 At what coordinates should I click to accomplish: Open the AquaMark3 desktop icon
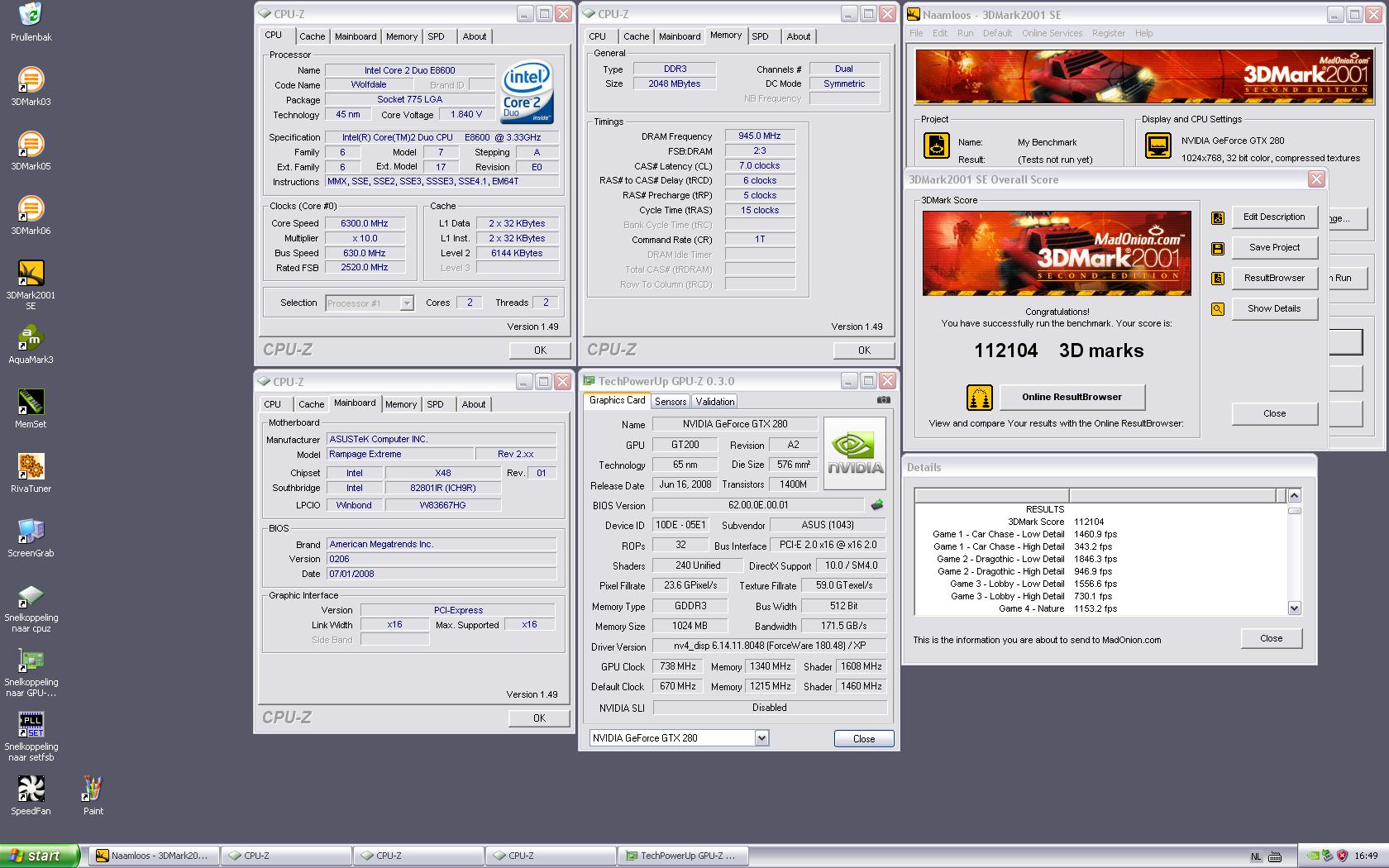31,337
